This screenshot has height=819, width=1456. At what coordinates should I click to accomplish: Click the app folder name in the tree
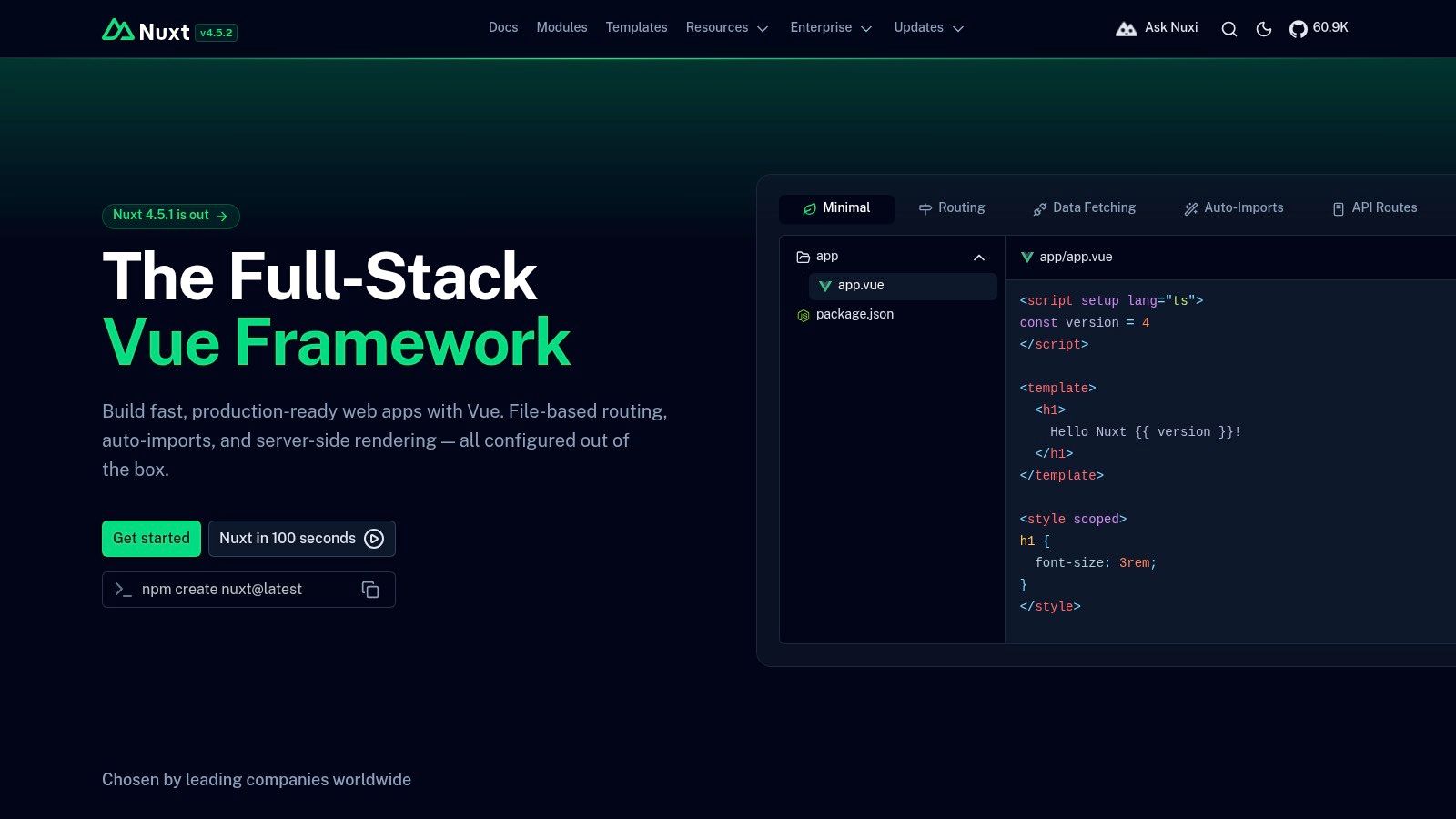(827, 256)
